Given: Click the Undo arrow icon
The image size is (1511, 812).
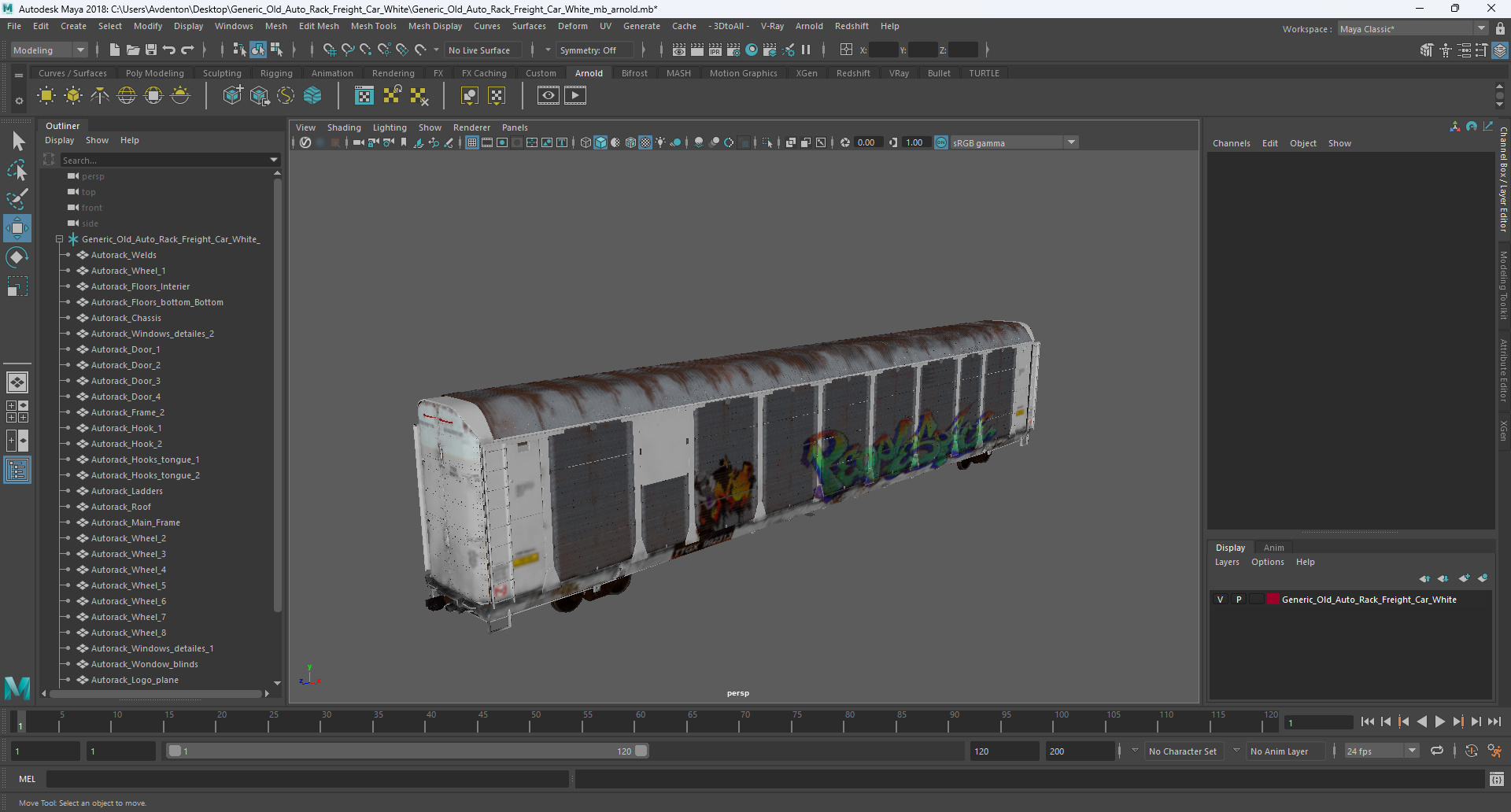Looking at the screenshot, I should (169, 50).
